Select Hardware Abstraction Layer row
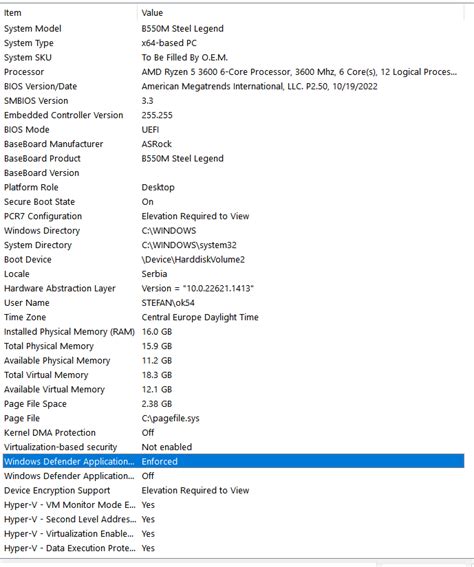Image resolution: width=474 pixels, height=567 pixels. pos(233,289)
